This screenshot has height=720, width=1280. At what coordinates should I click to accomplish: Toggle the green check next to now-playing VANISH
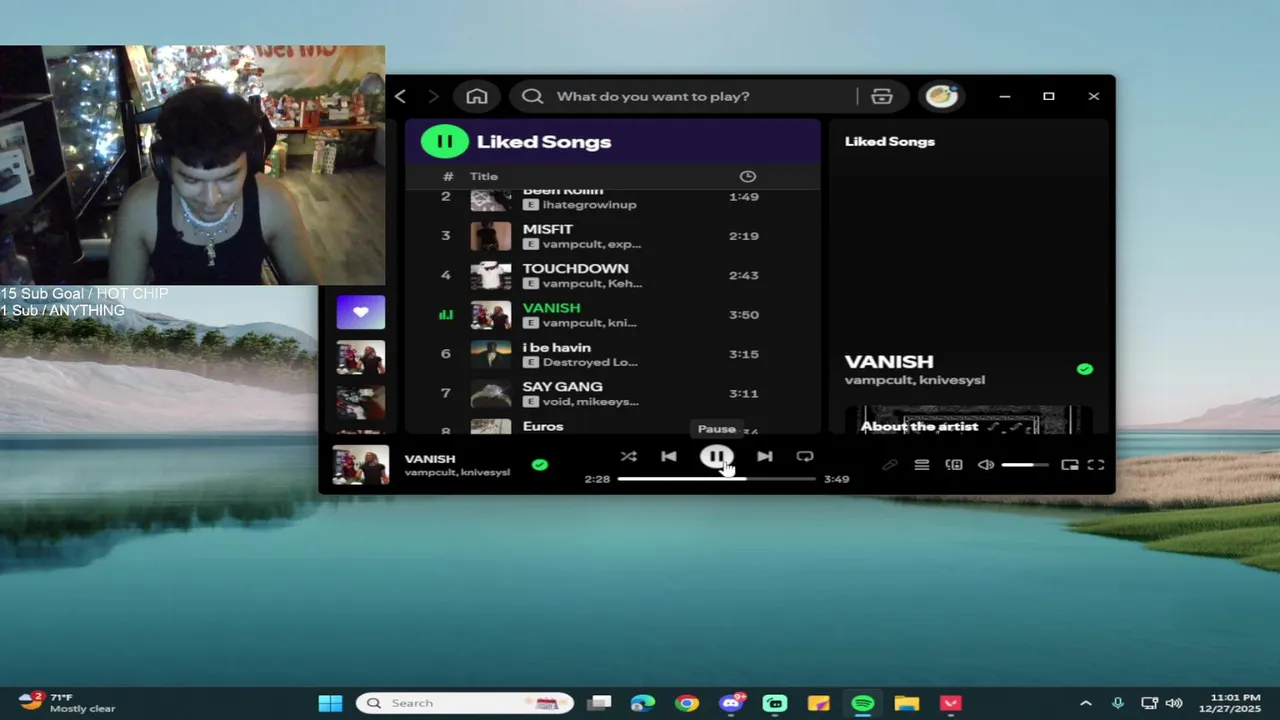540,465
